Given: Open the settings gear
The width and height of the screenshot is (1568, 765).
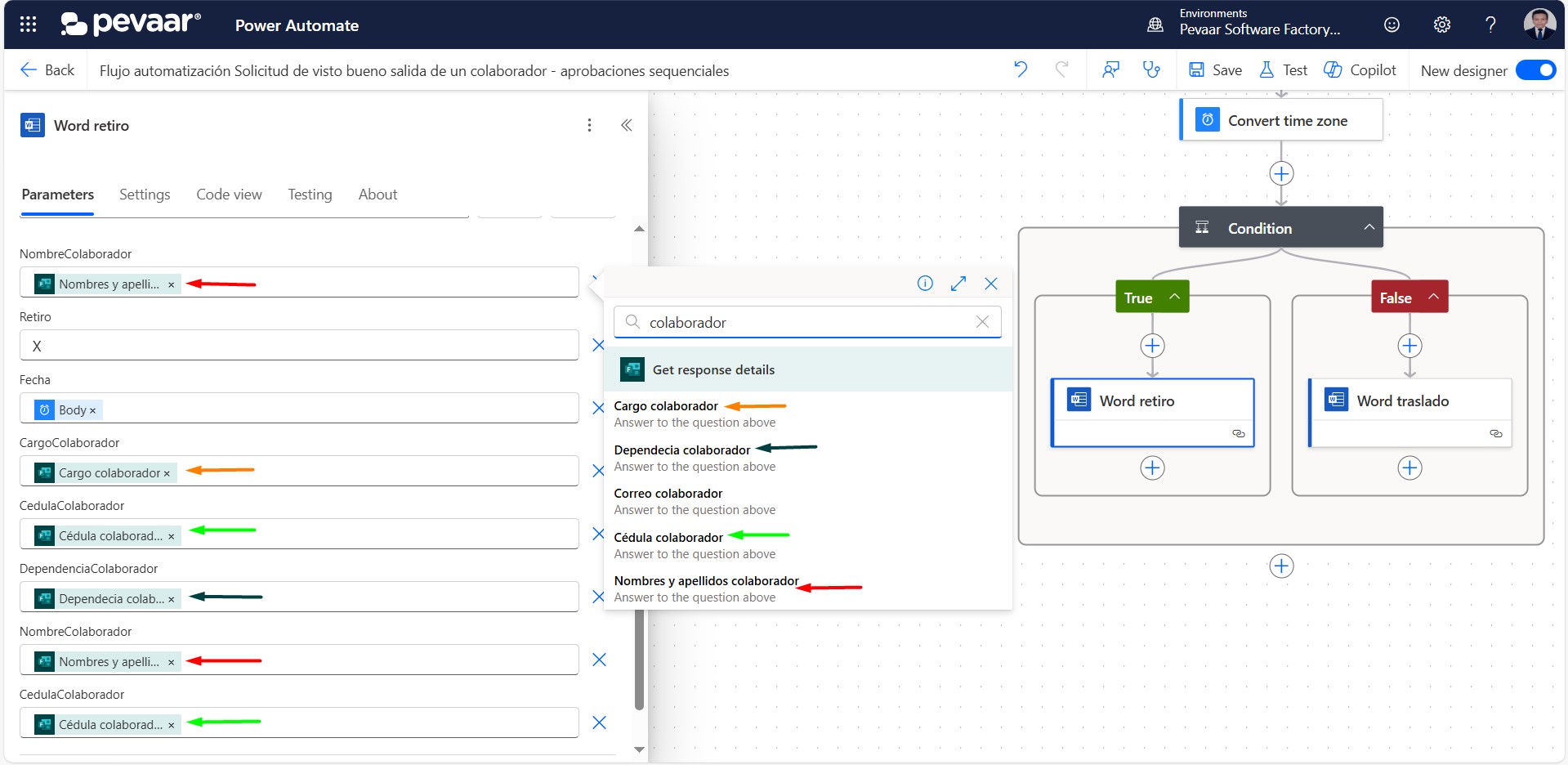Looking at the screenshot, I should pos(1442,25).
